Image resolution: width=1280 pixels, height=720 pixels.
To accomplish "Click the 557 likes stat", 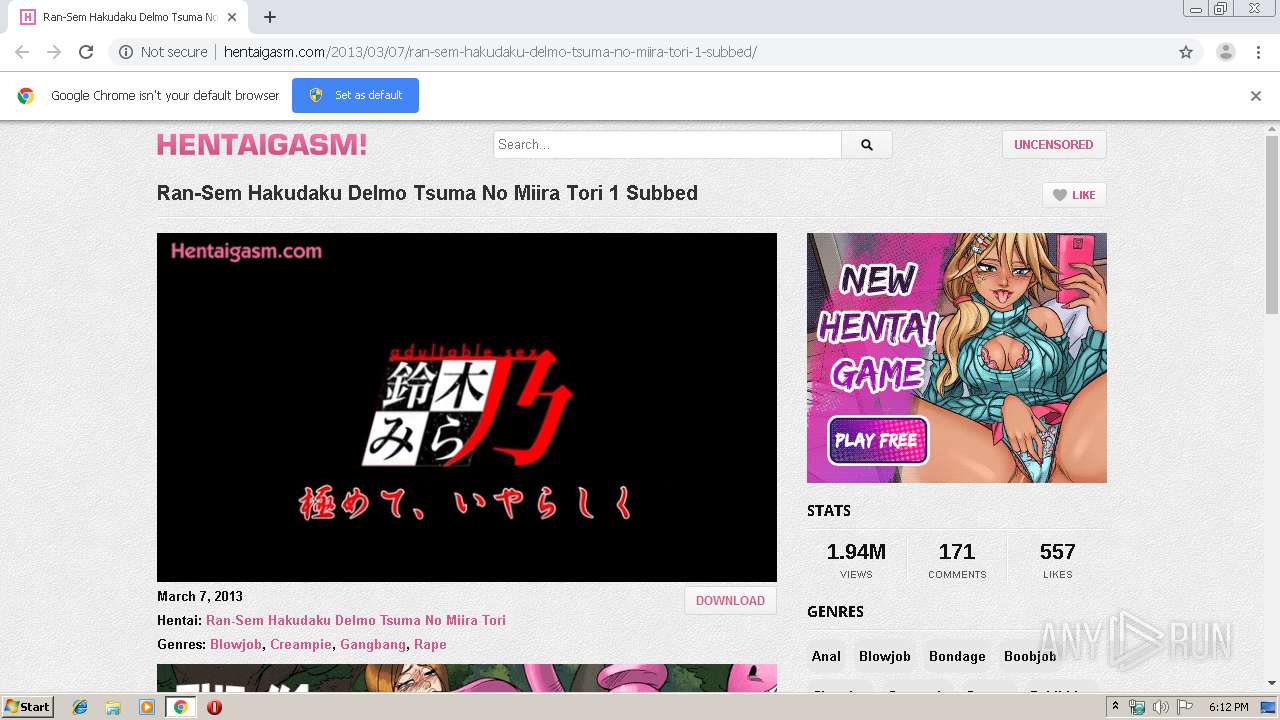I will click(1057, 560).
